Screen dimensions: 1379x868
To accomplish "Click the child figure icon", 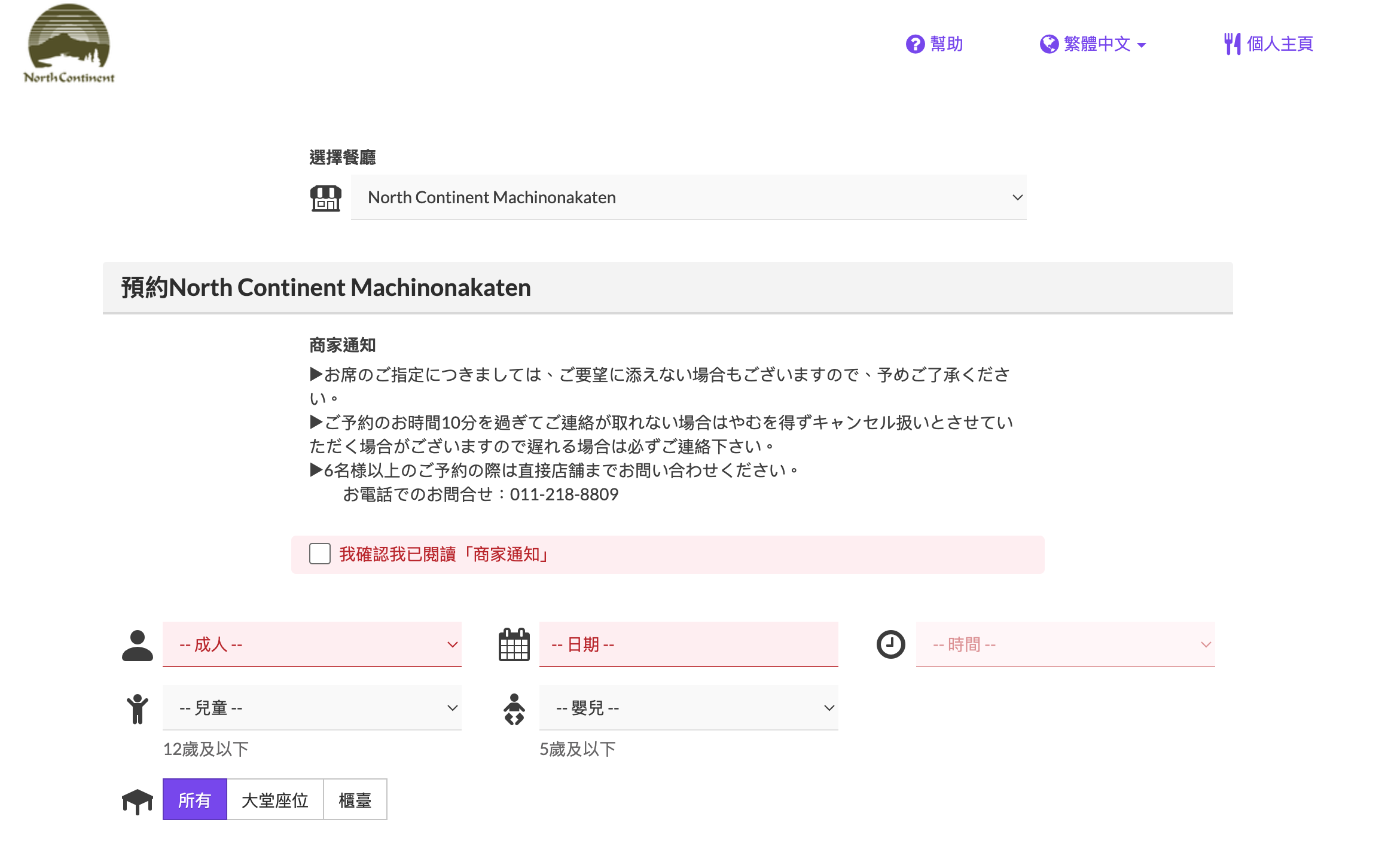I will (138, 708).
